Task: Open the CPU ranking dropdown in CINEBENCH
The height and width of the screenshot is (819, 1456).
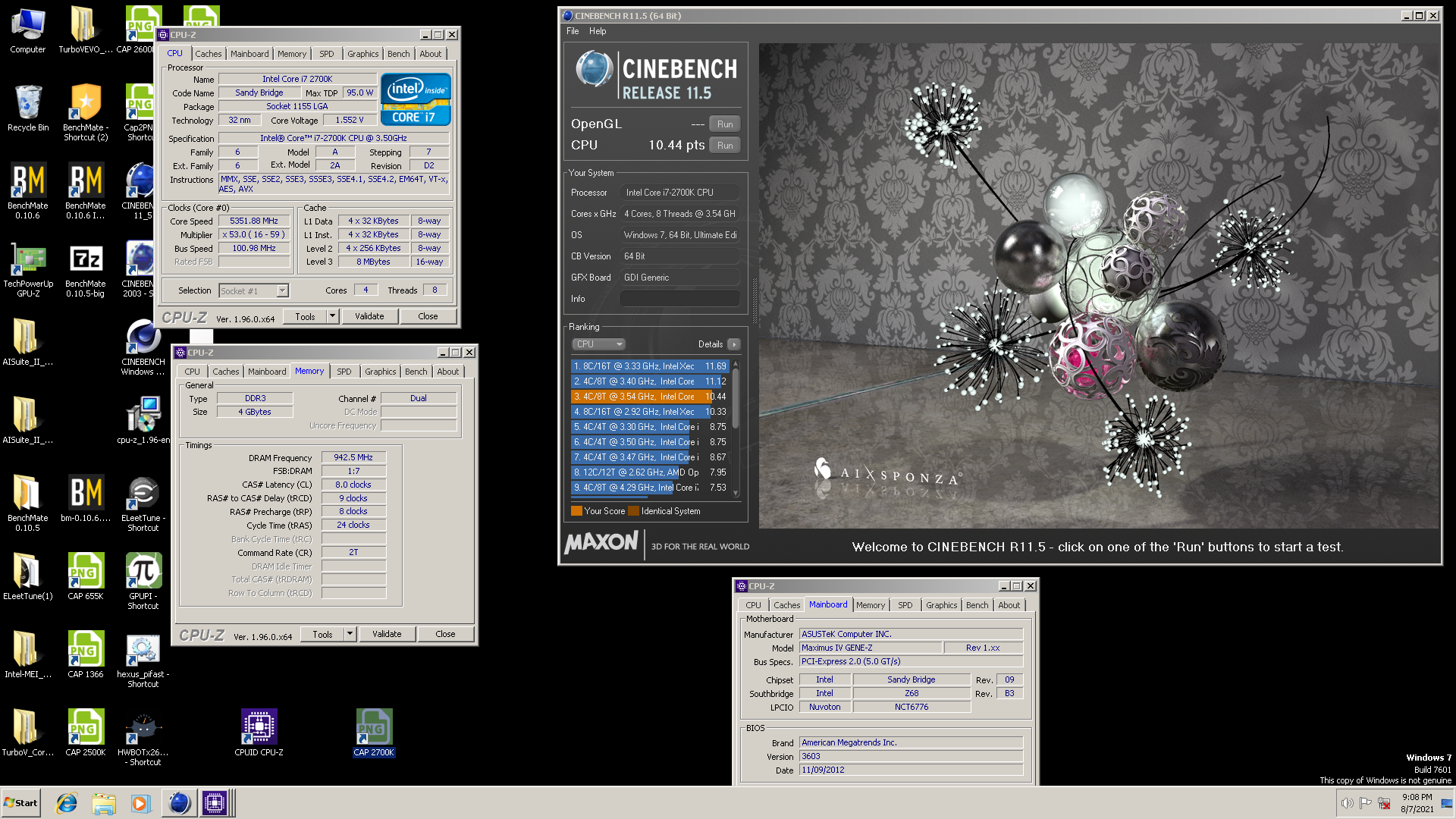Action: (598, 344)
